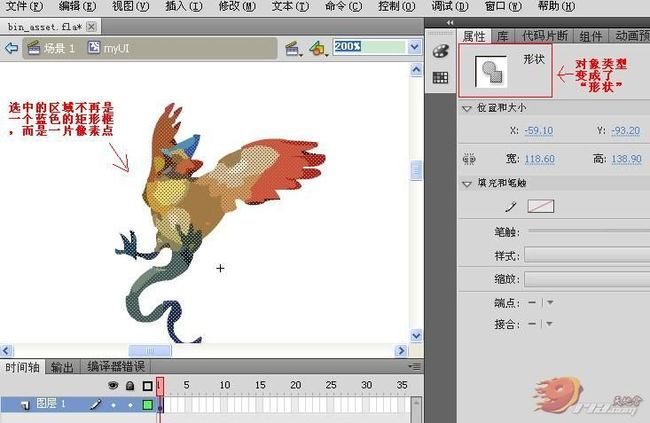Open the 视图 menu
Viewport: 650px width, 423px height.
click(131, 6)
